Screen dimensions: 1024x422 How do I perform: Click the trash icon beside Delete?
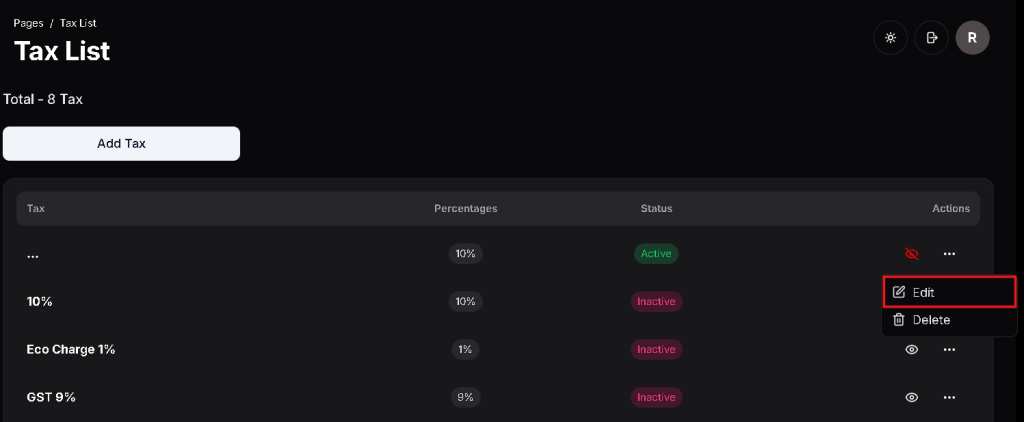pos(899,320)
